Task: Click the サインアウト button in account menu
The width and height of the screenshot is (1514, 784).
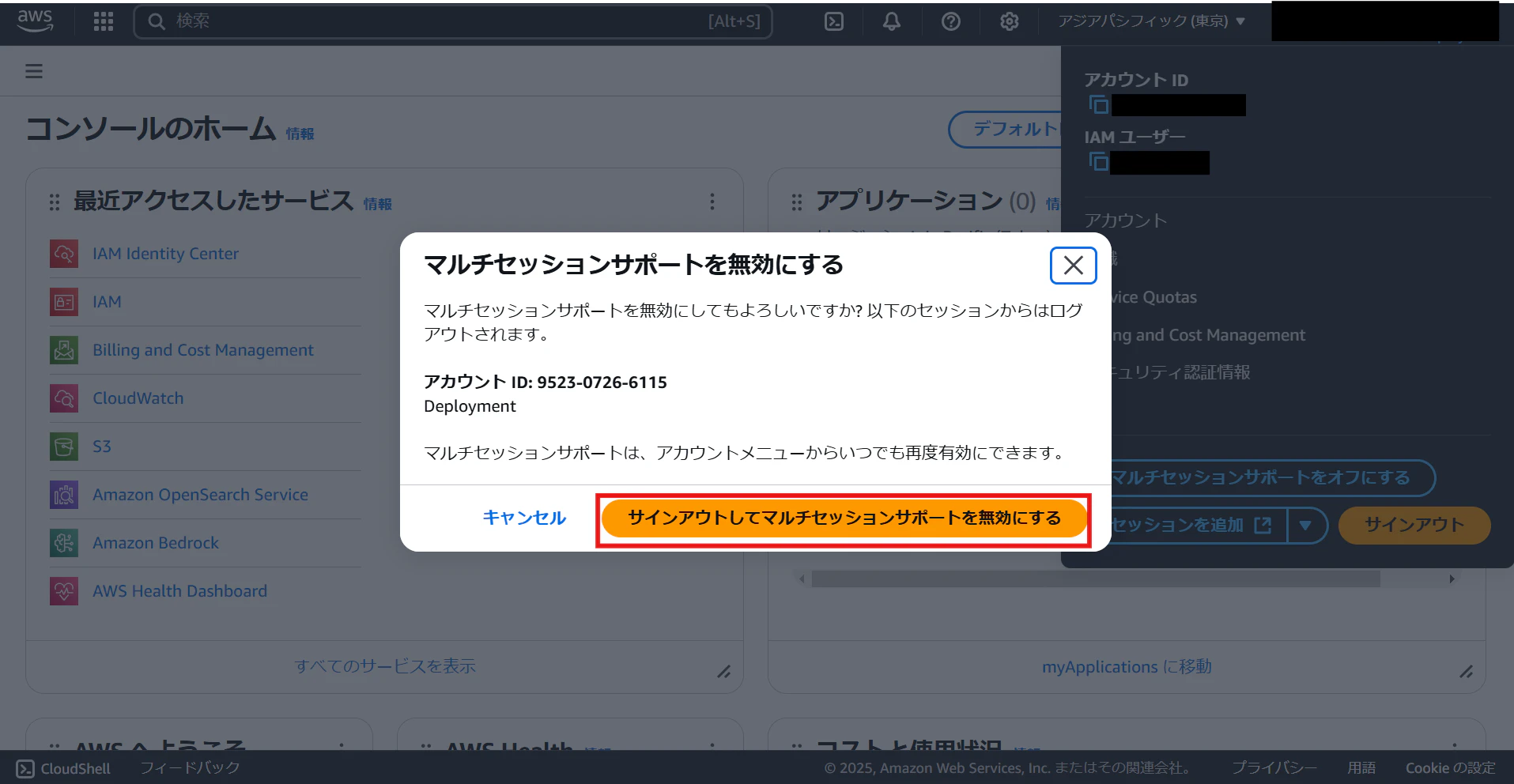Action: point(1414,525)
